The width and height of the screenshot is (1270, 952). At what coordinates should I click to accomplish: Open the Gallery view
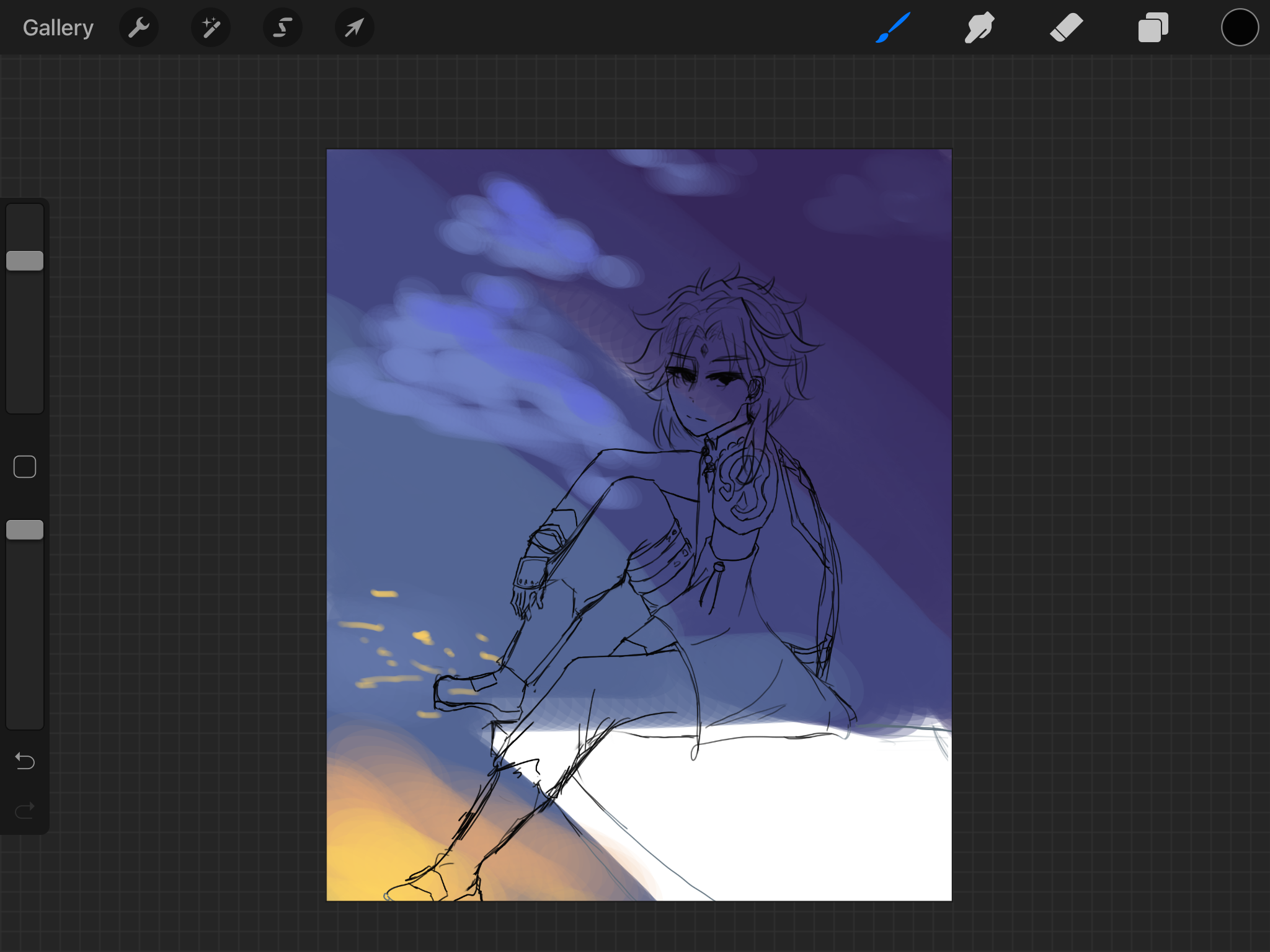click(58, 28)
